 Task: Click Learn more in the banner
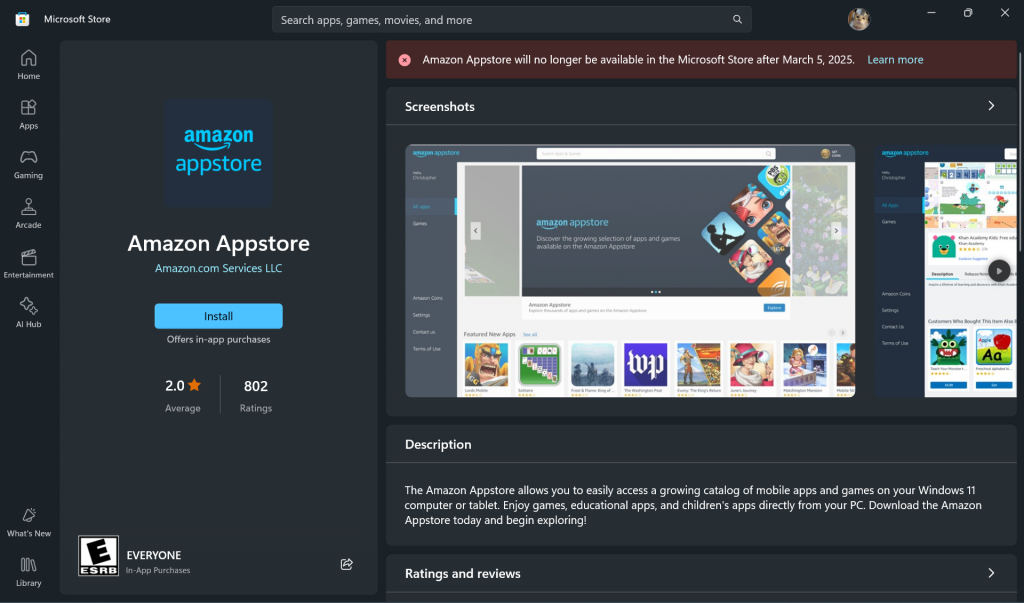[x=895, y=59]
